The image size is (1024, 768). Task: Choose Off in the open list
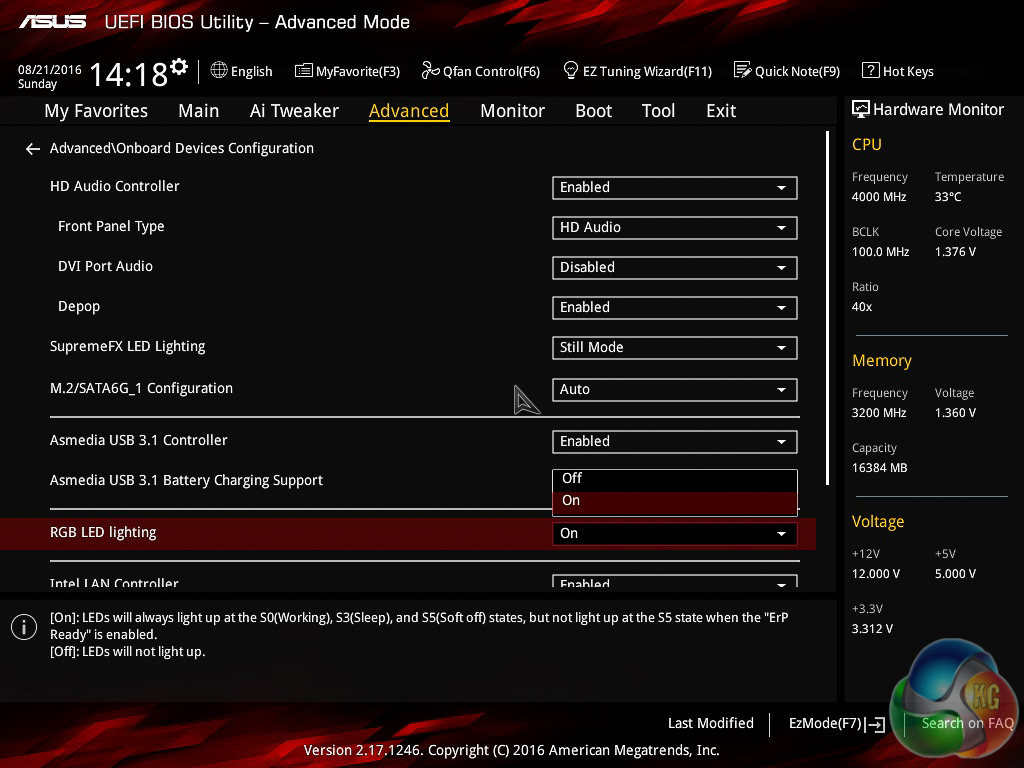click(x=675, y=479)
